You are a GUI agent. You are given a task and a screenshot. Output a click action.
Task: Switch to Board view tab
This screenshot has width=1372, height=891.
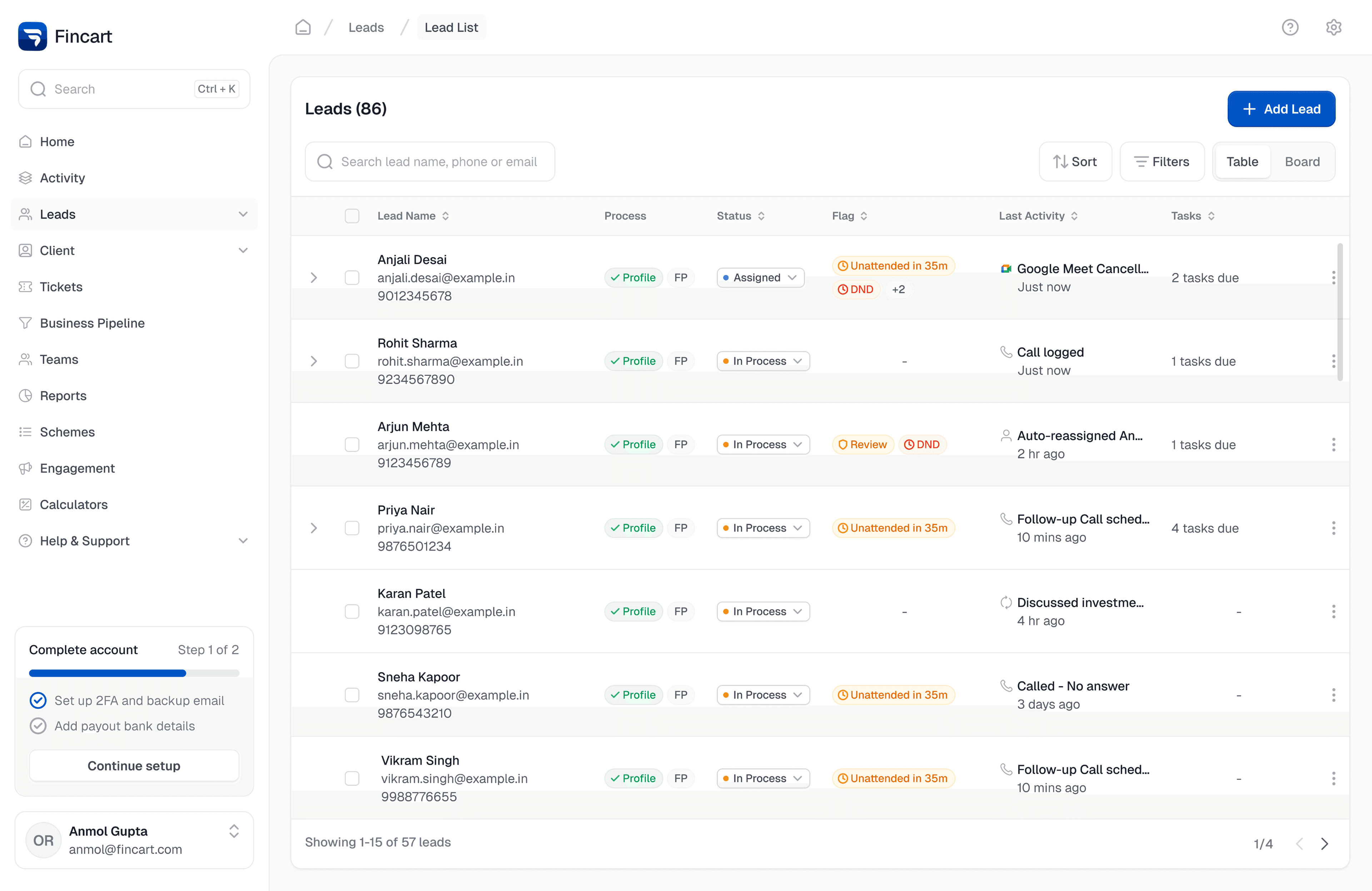coord(1302,162)
